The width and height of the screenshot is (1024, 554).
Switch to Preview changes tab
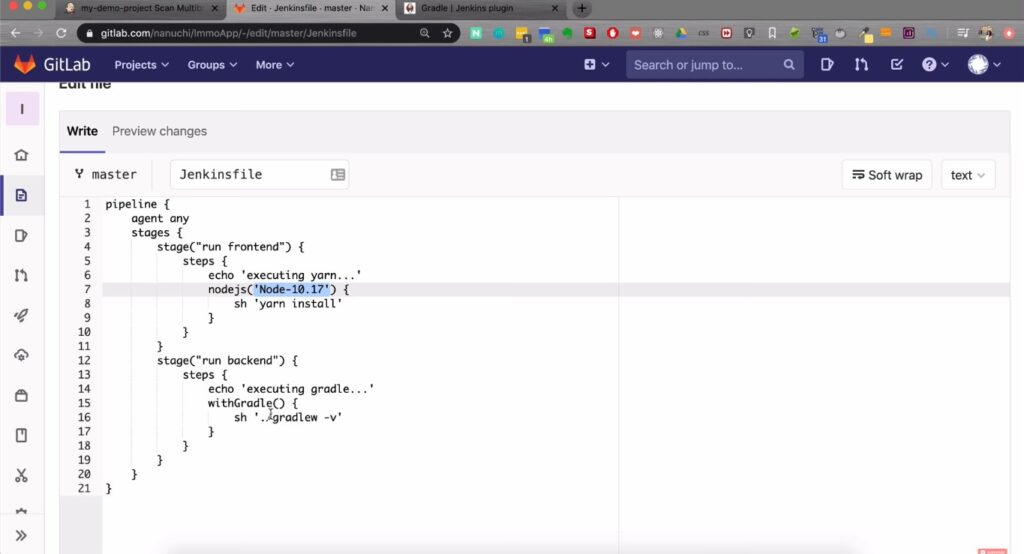click(x=159, y=131)
